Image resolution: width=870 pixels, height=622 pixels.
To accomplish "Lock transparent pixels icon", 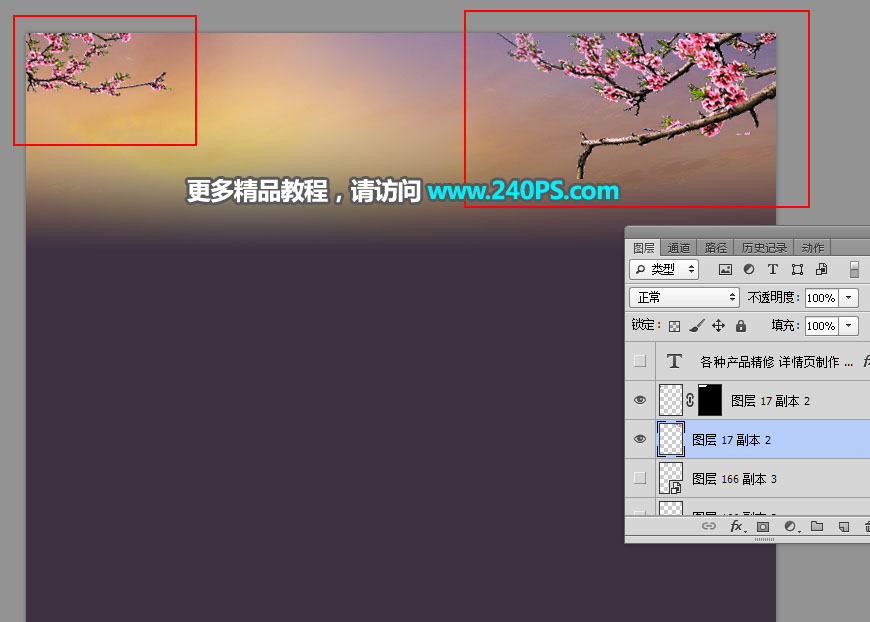I will 674,326.
